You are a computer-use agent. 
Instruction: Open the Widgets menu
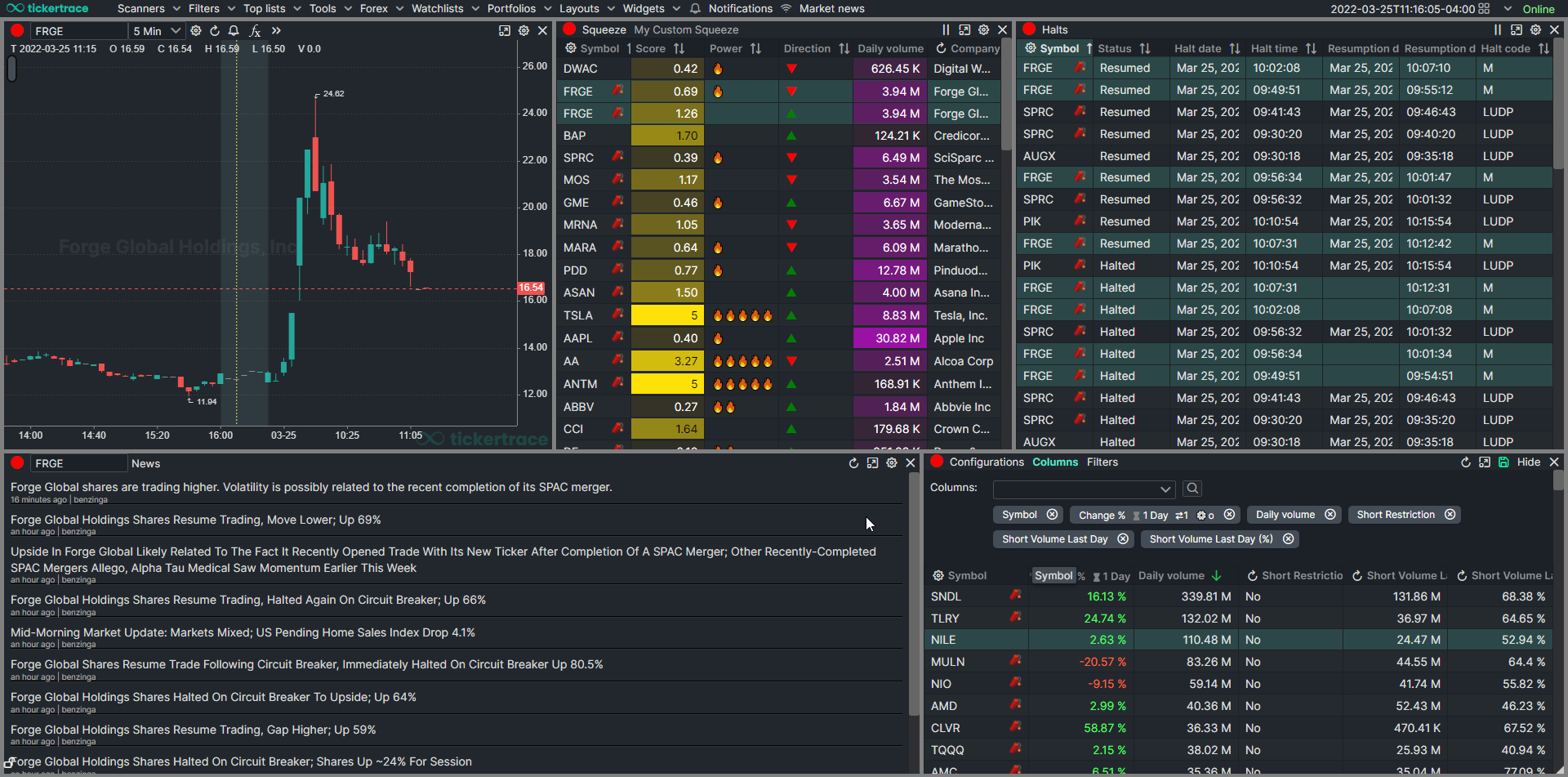[x=651, y=9]
